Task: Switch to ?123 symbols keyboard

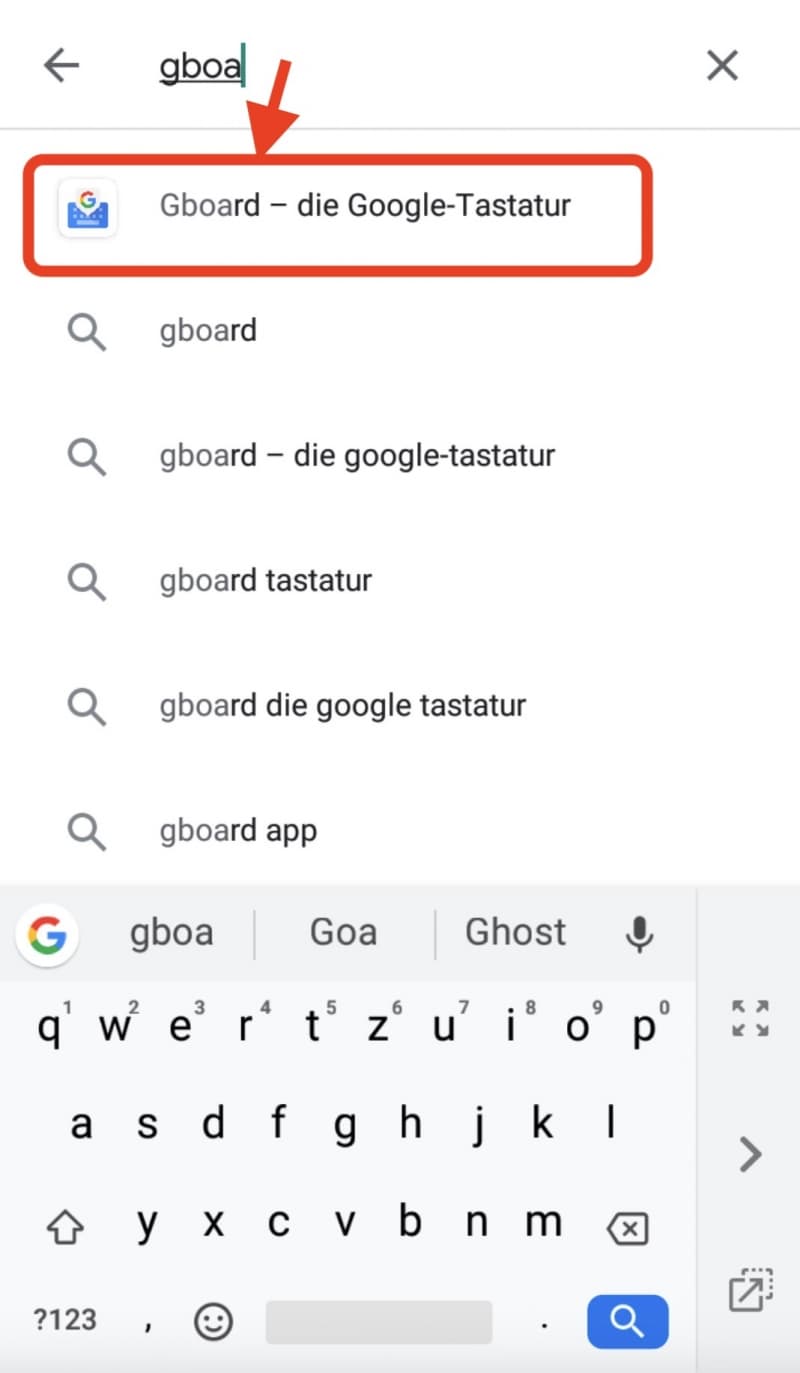Action: pos(66,1321)
